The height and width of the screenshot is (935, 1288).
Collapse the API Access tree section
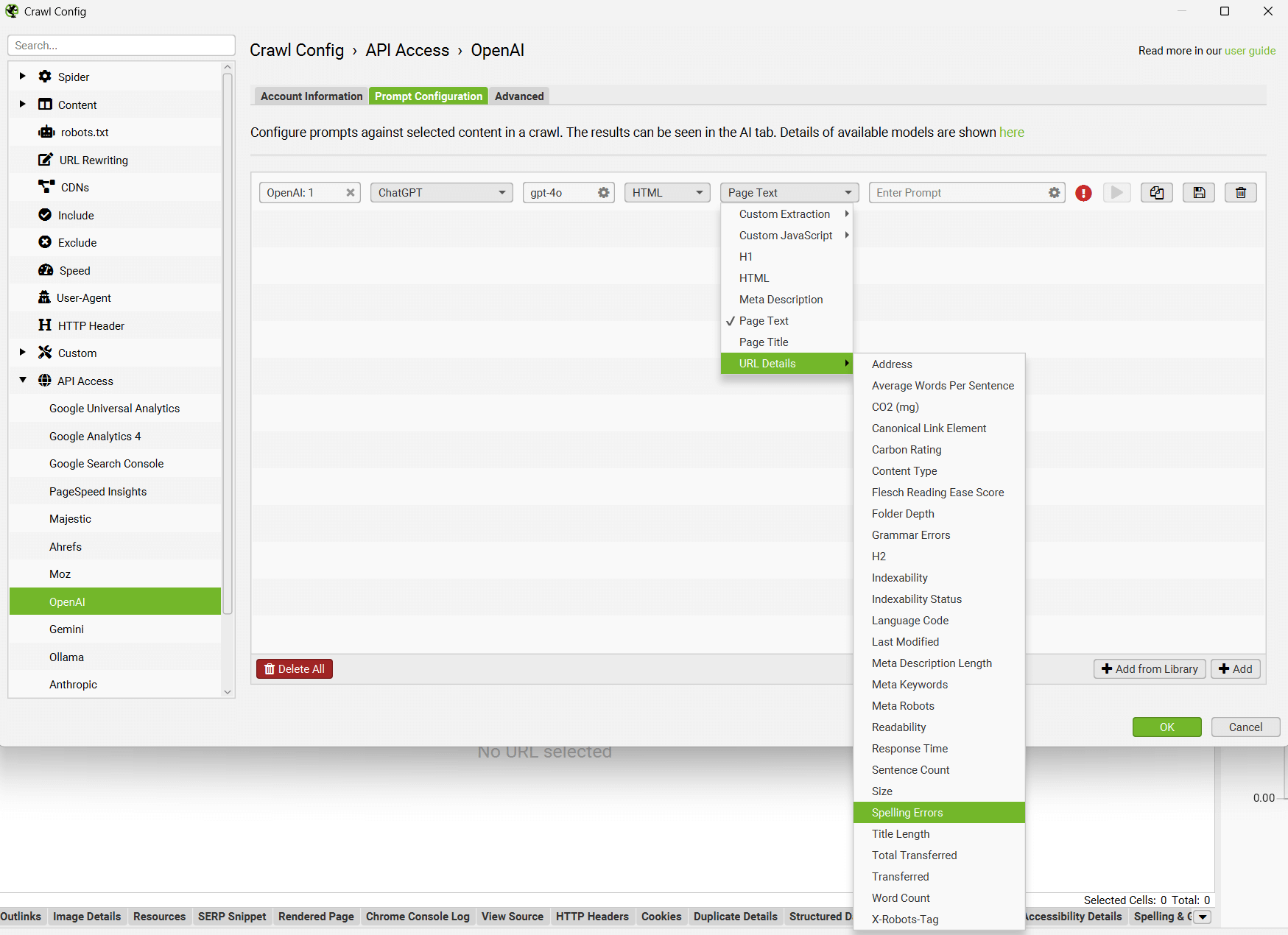pos(22,381)
